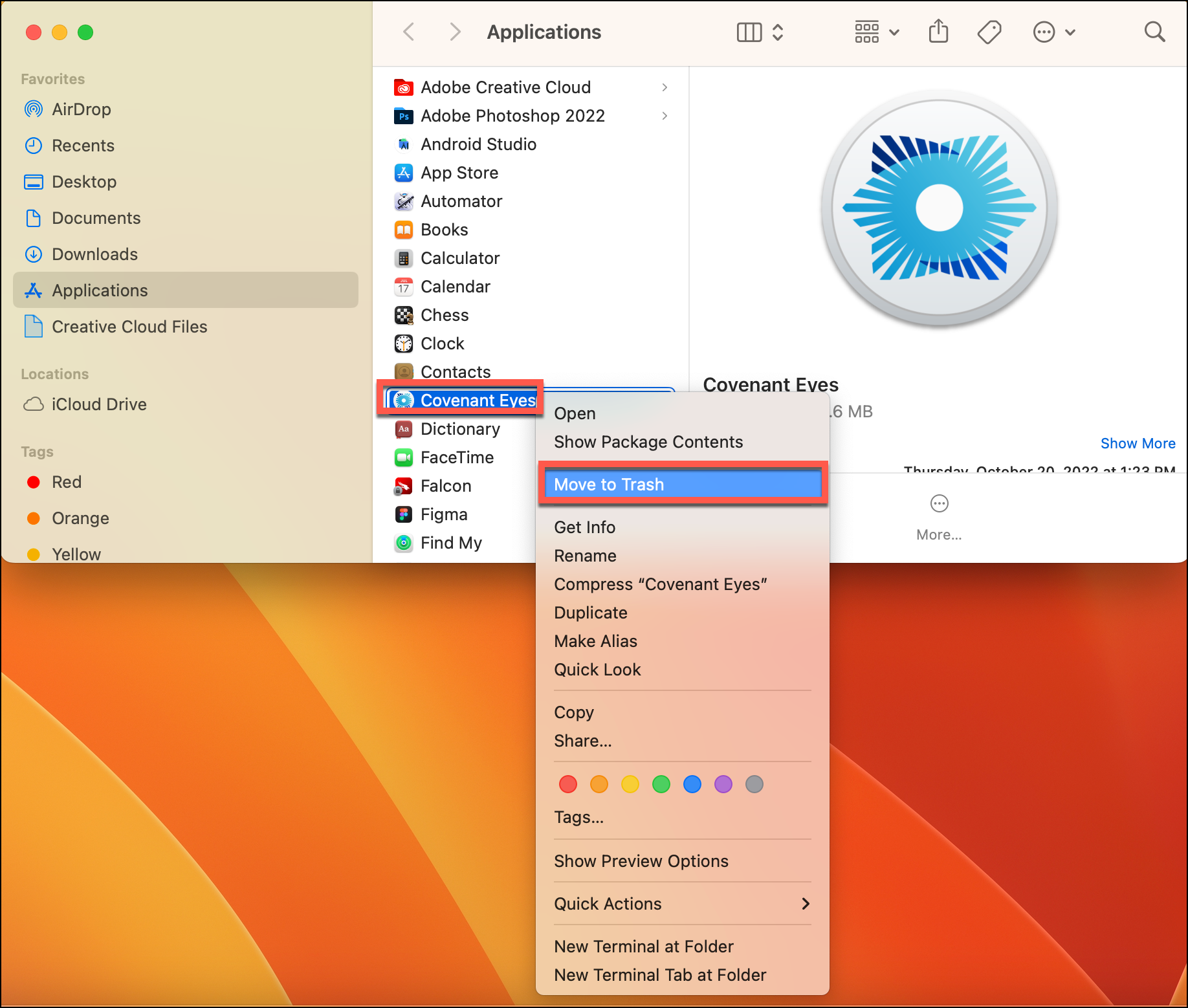The image size is (1188, 1008).
Task: Open the Action ellipsis toolbar menu
Action: tap(1054, 32)
